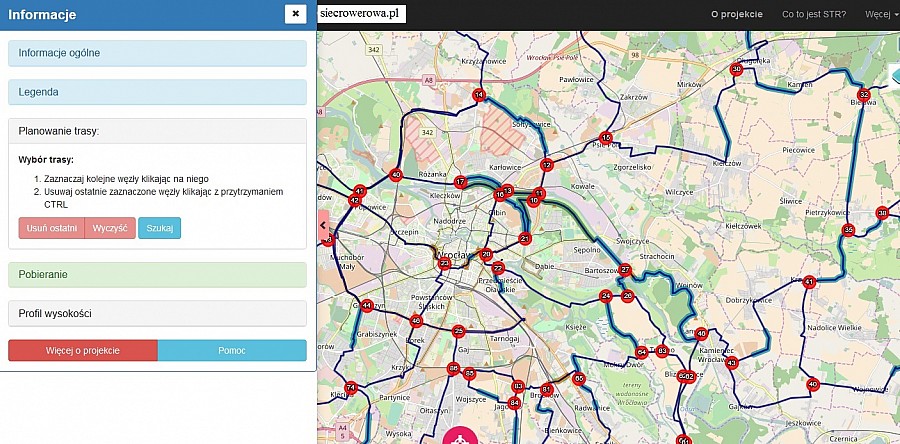The image size is (900, 444).
Task: Open the O projekcie menu item
Action: [x=736, y=14]
